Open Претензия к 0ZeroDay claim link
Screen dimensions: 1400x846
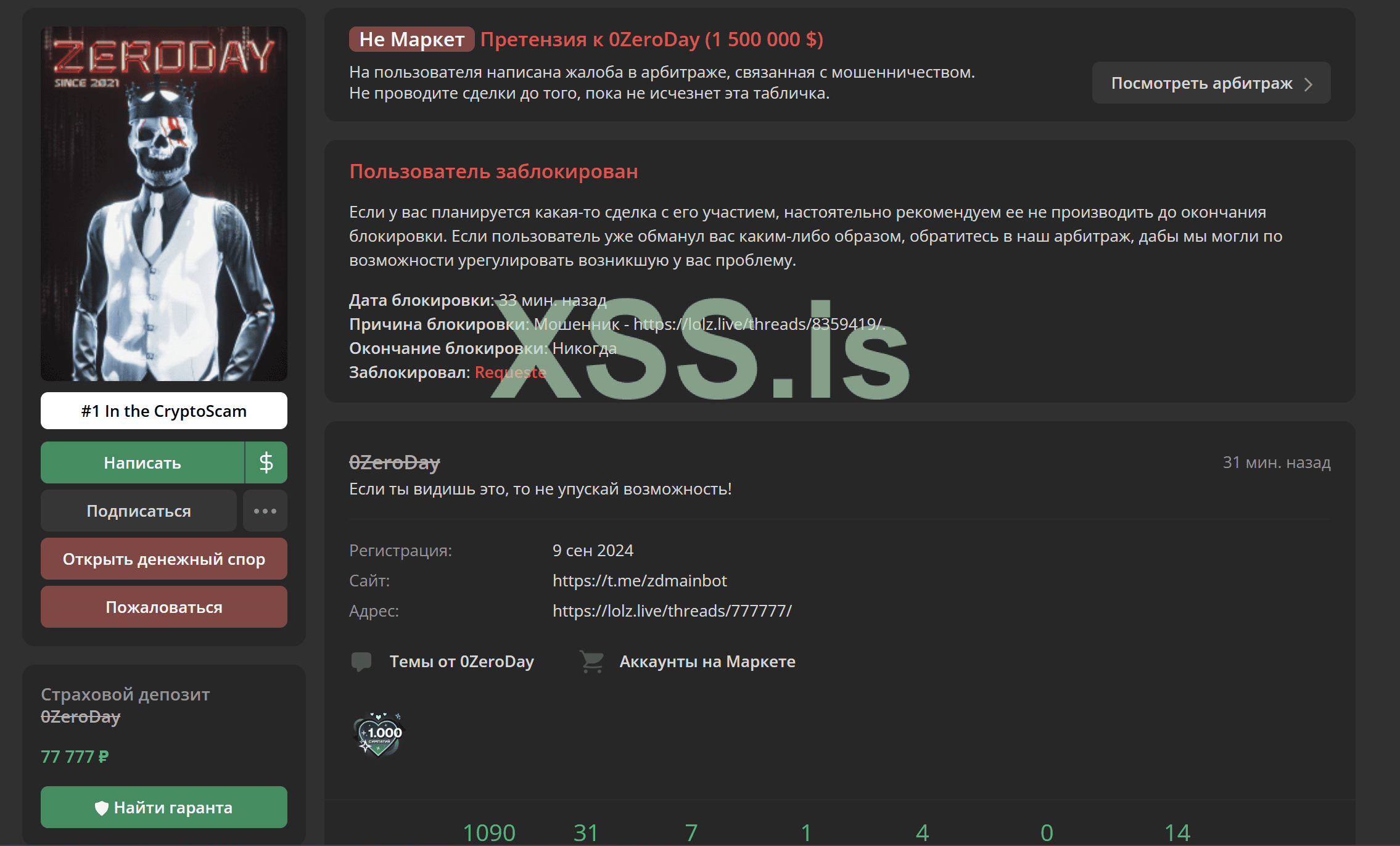pos(651,39)
